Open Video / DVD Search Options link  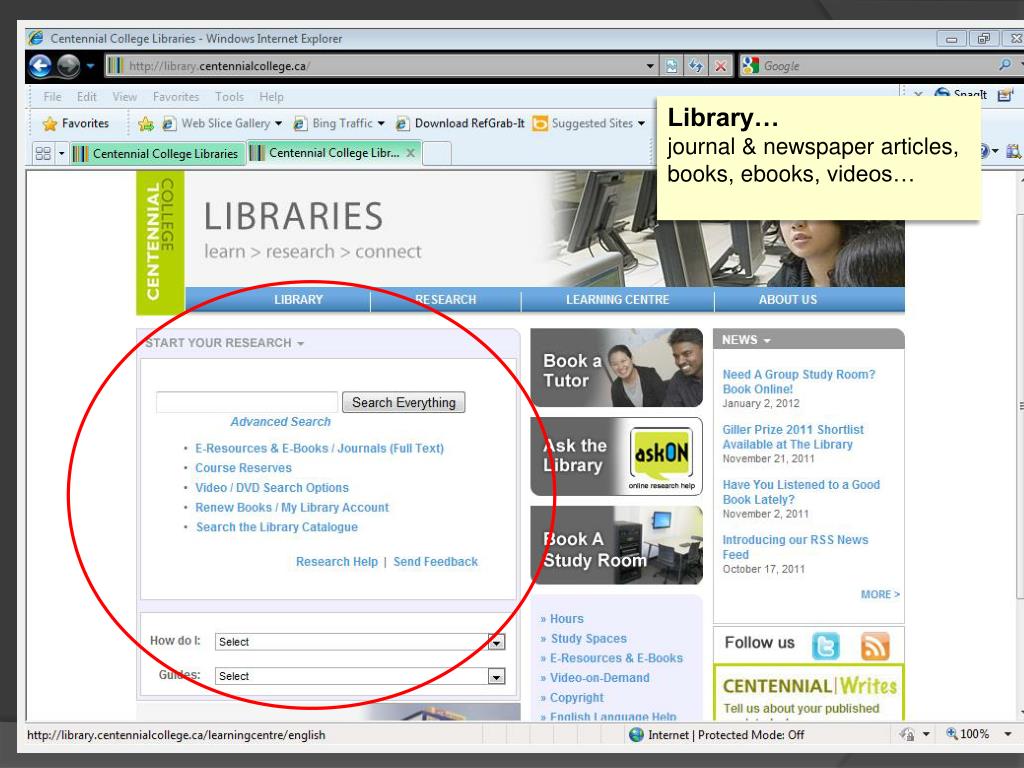[272, 488]
